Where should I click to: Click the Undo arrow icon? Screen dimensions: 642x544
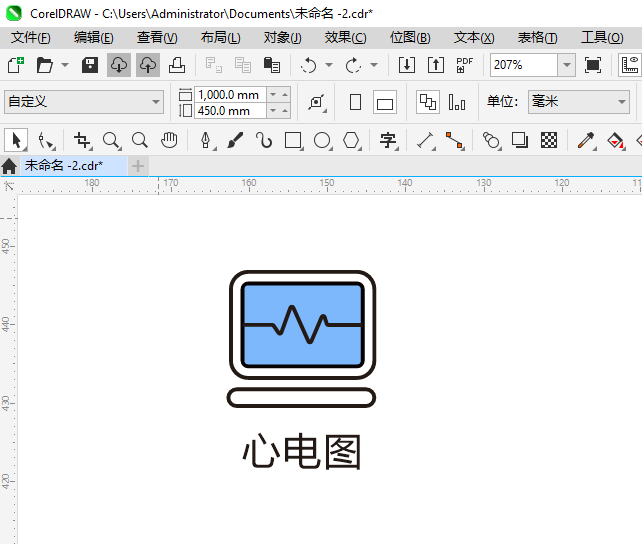pyautogui.click(x=308, y=65)
